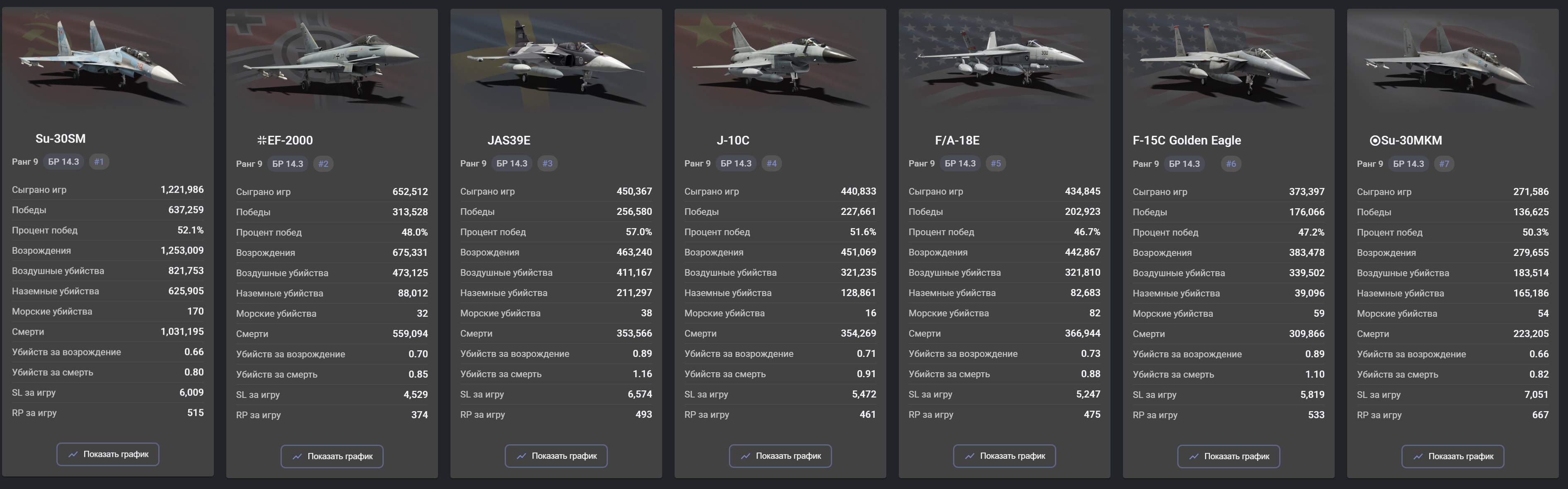Show the stats graph for Su-30SM
The width and height of the screenshot is (1568, 489).
coord(108,454)
